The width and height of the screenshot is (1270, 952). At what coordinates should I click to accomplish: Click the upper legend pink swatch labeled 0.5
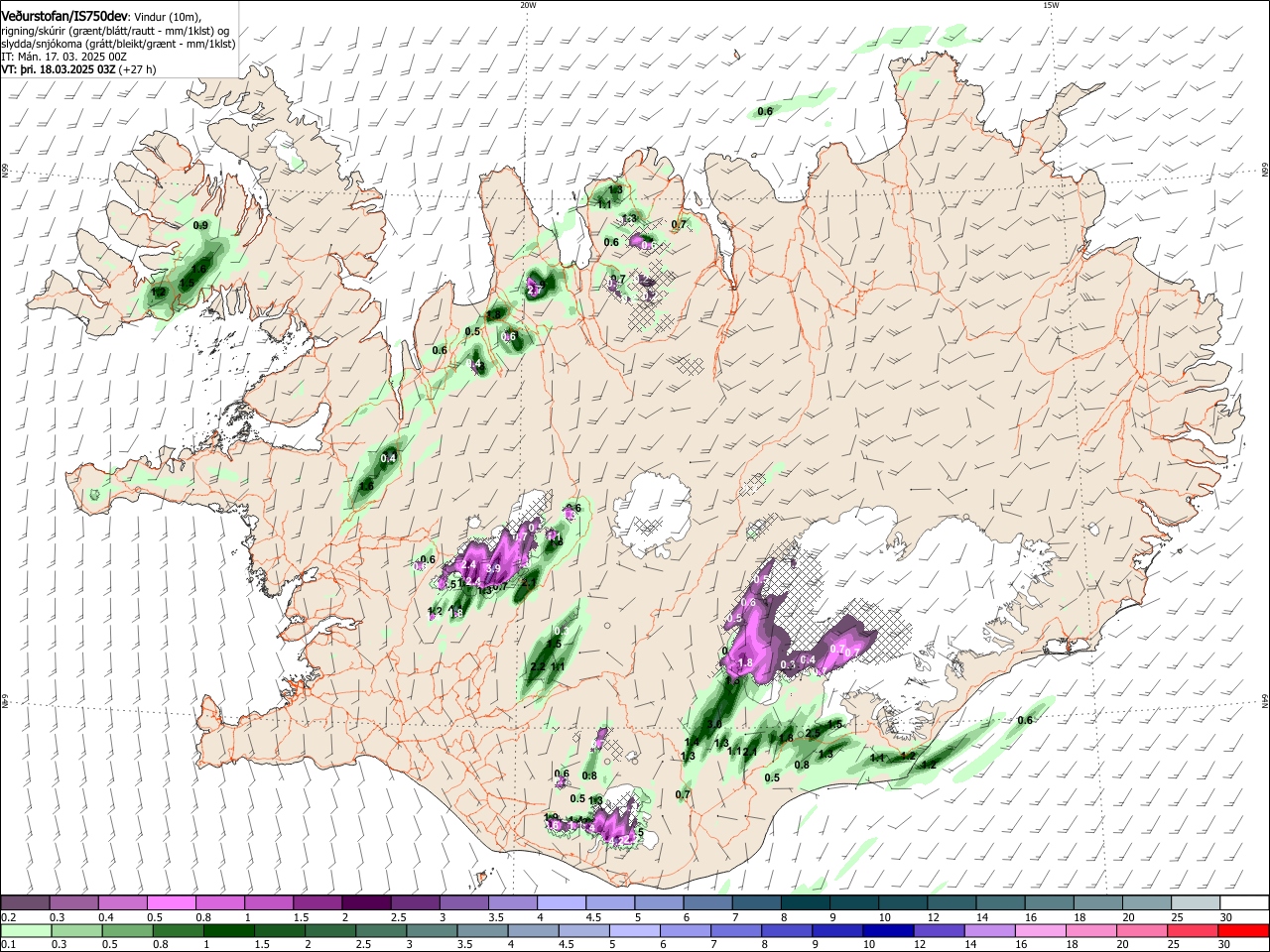click(x=171, y=903)
